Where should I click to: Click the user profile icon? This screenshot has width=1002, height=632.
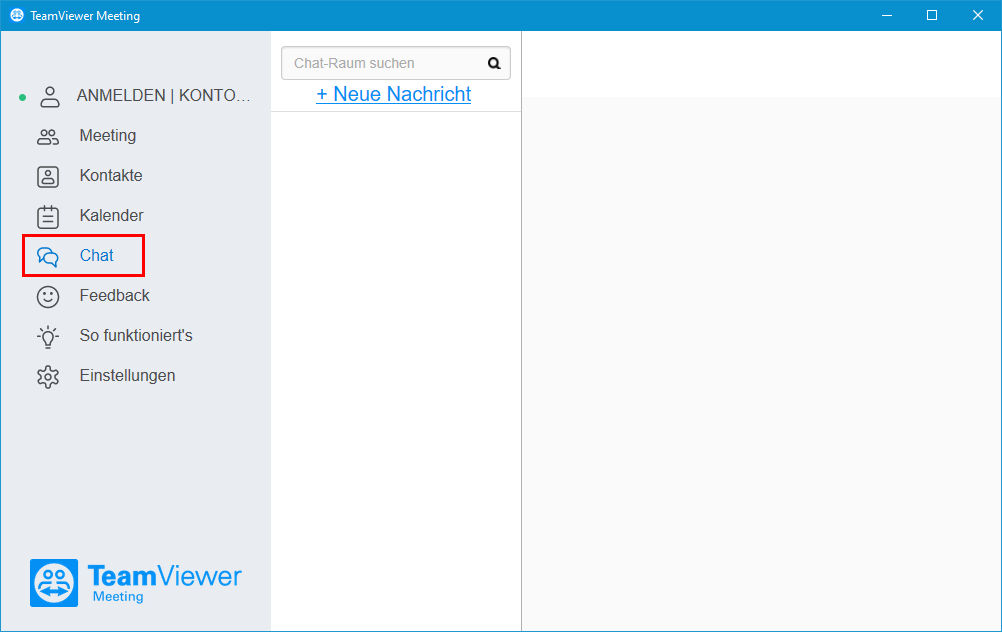(x=50, y=97)
